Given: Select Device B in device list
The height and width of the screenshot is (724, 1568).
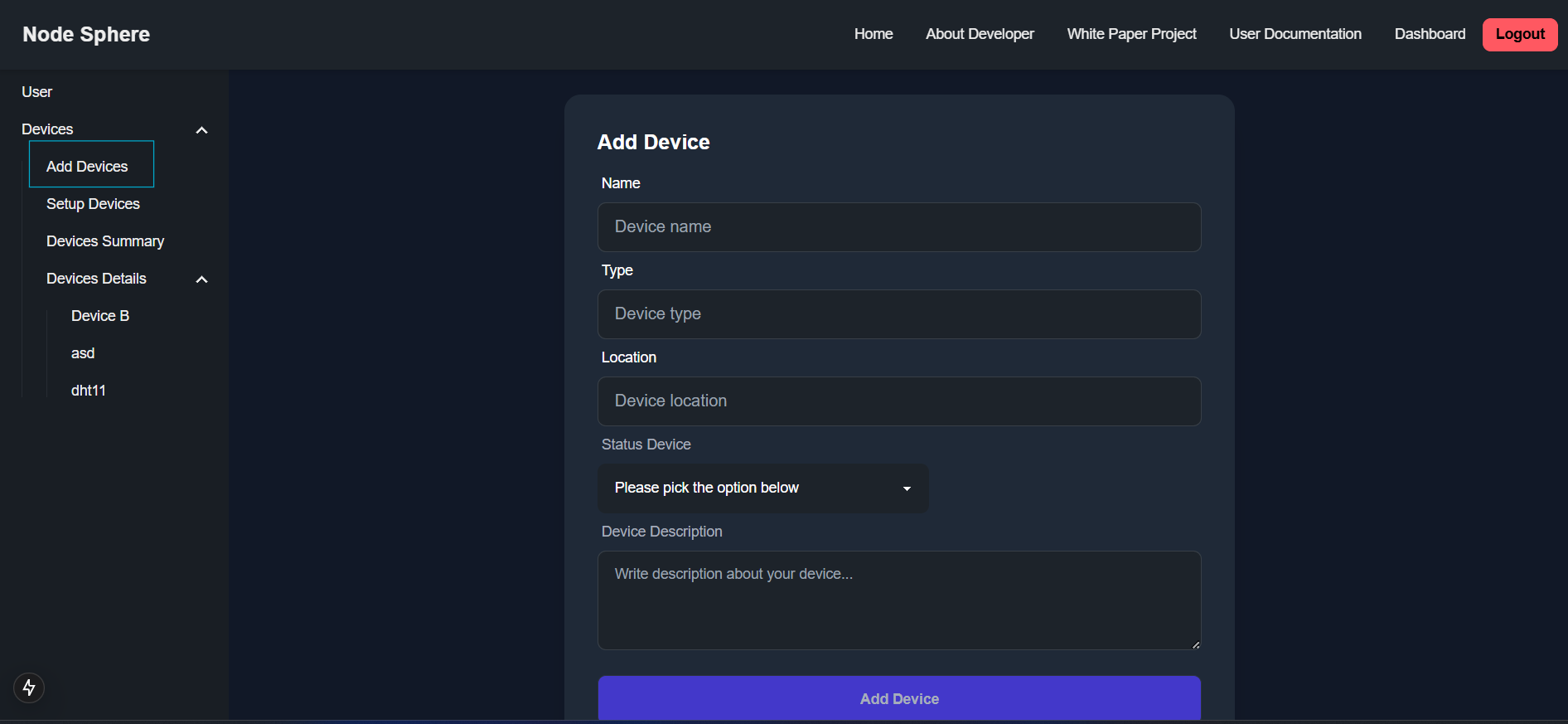Looking at the screenshot, I should [100, 316].
